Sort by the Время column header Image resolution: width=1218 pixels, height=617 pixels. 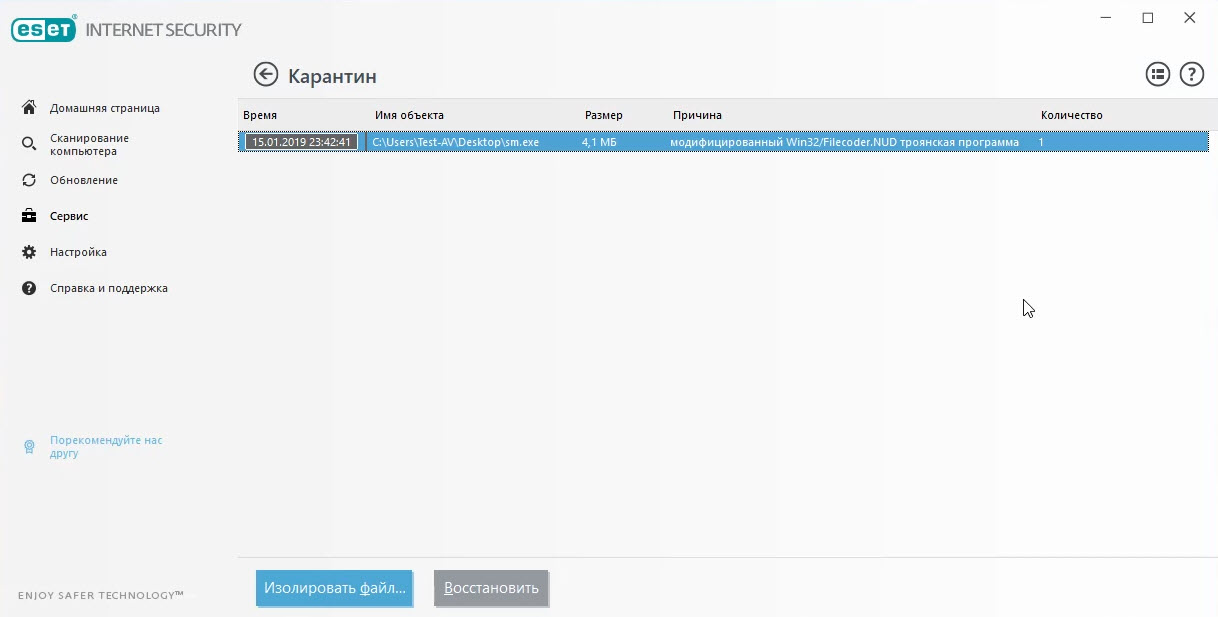point(260,115)
